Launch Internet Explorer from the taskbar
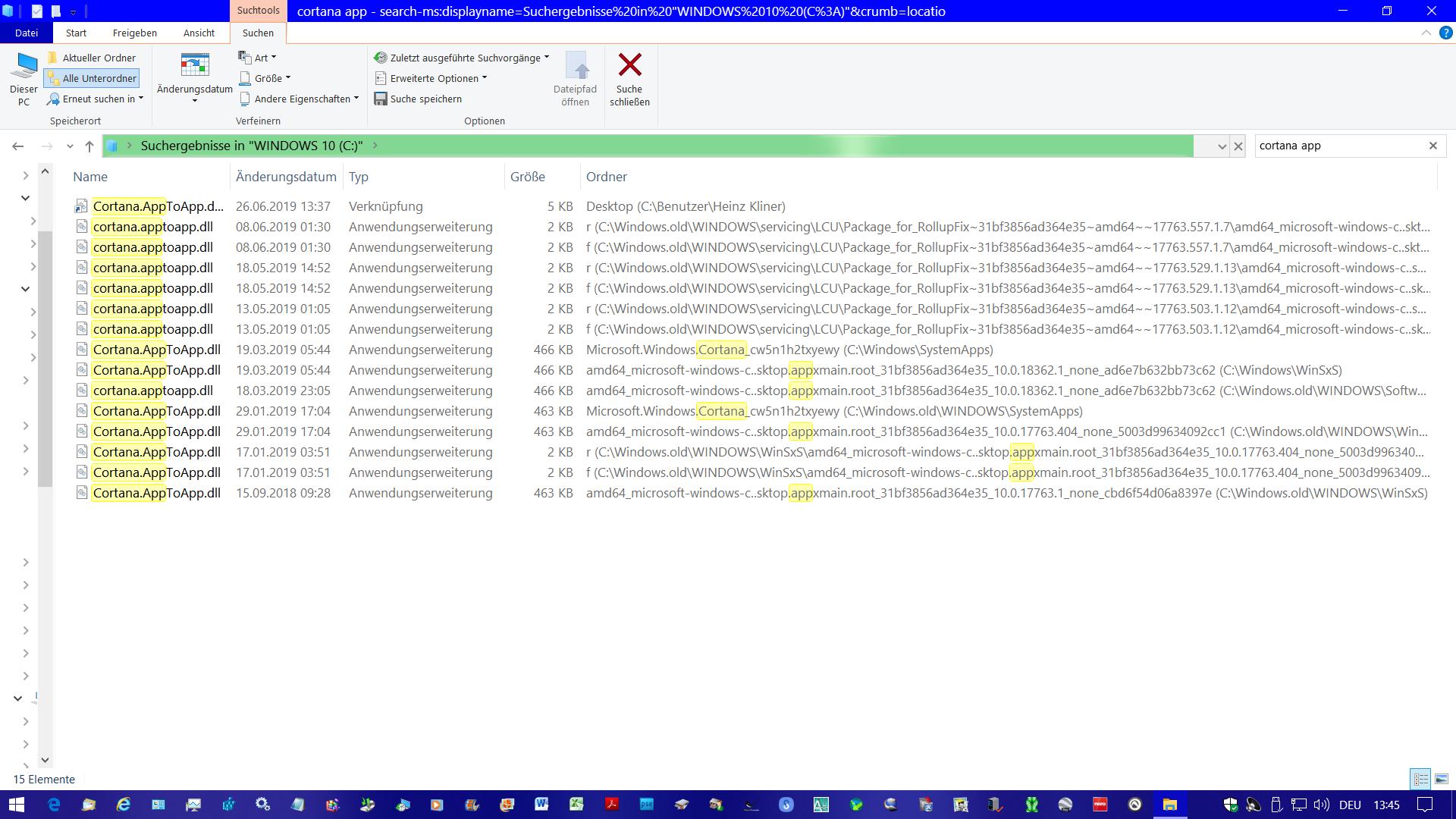Viewport: 1456px width, 819px height. pos(123,805)
